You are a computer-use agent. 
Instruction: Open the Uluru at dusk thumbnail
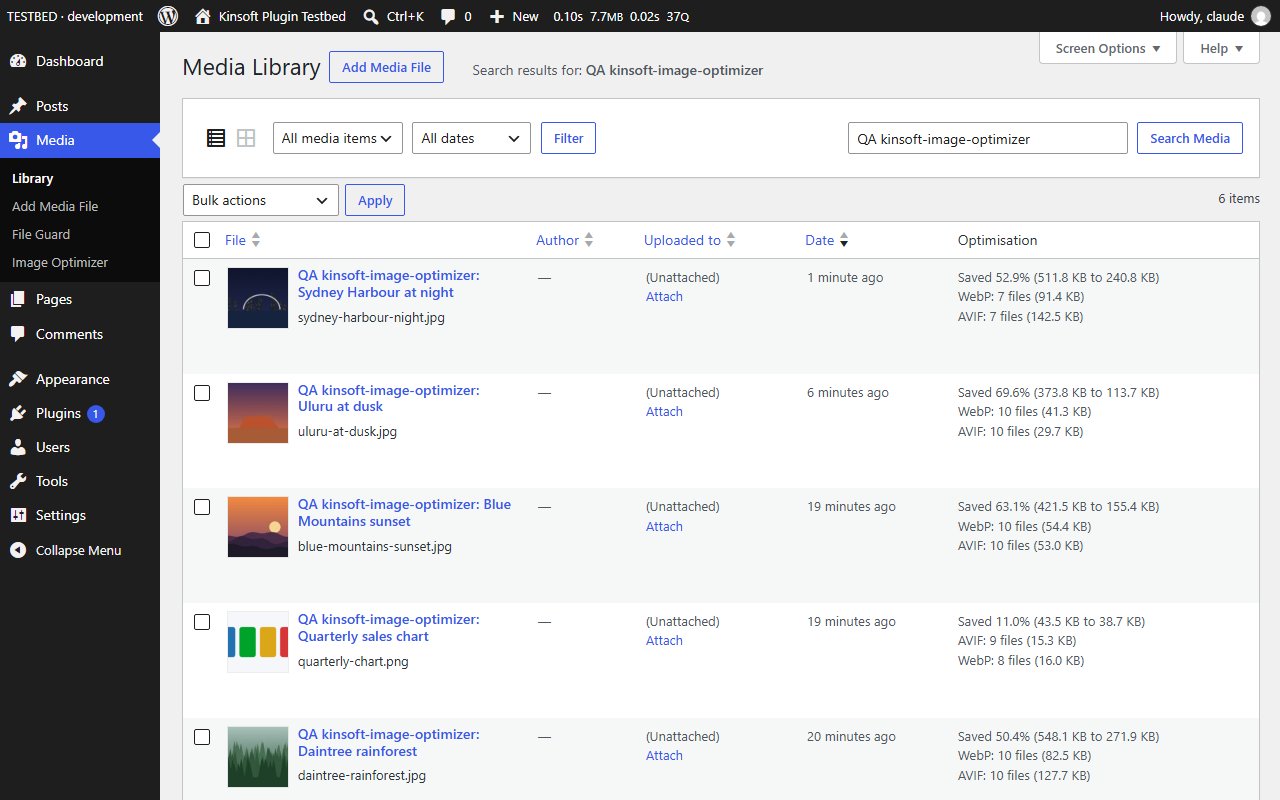[x=258, y=413]
